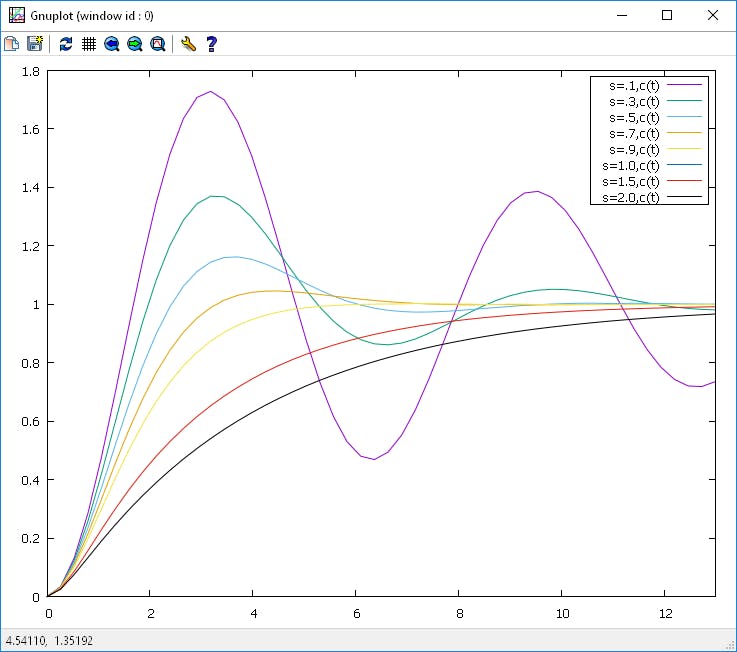
Task: Click the resize grip in status bar corner
Action: tap(731, 646)
